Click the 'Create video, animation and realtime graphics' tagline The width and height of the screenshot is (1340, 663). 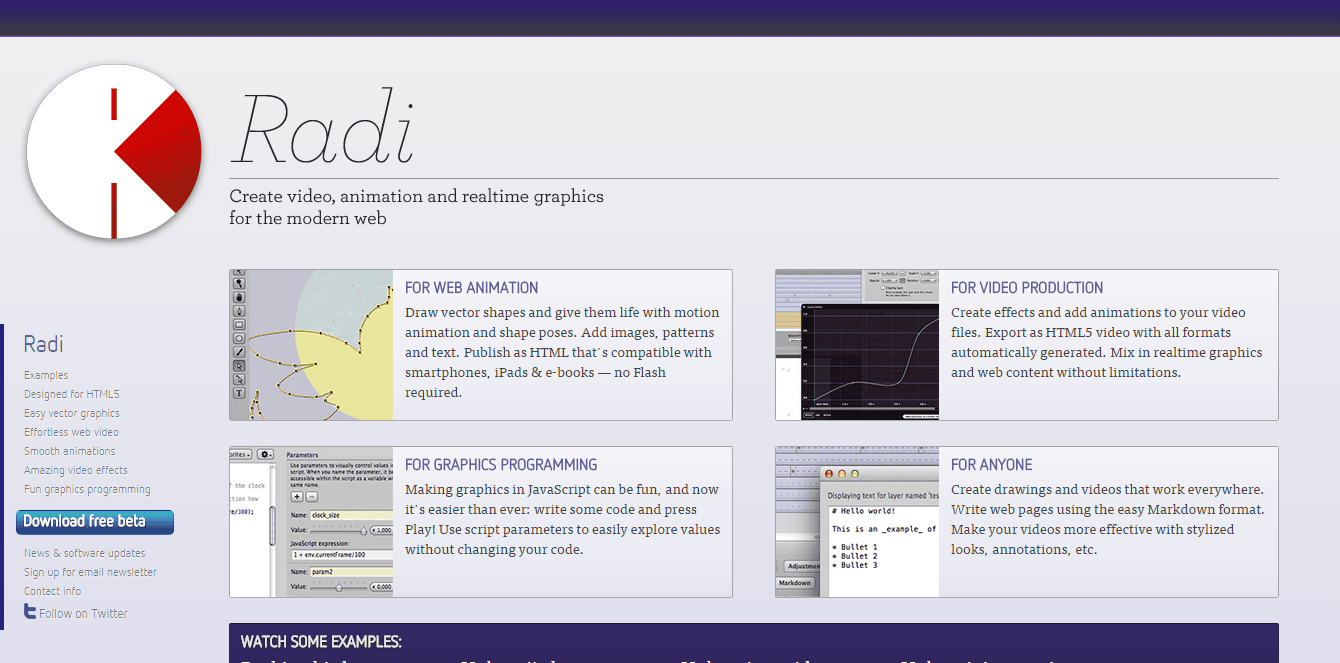pyautogui.click(x=417, y=207)
